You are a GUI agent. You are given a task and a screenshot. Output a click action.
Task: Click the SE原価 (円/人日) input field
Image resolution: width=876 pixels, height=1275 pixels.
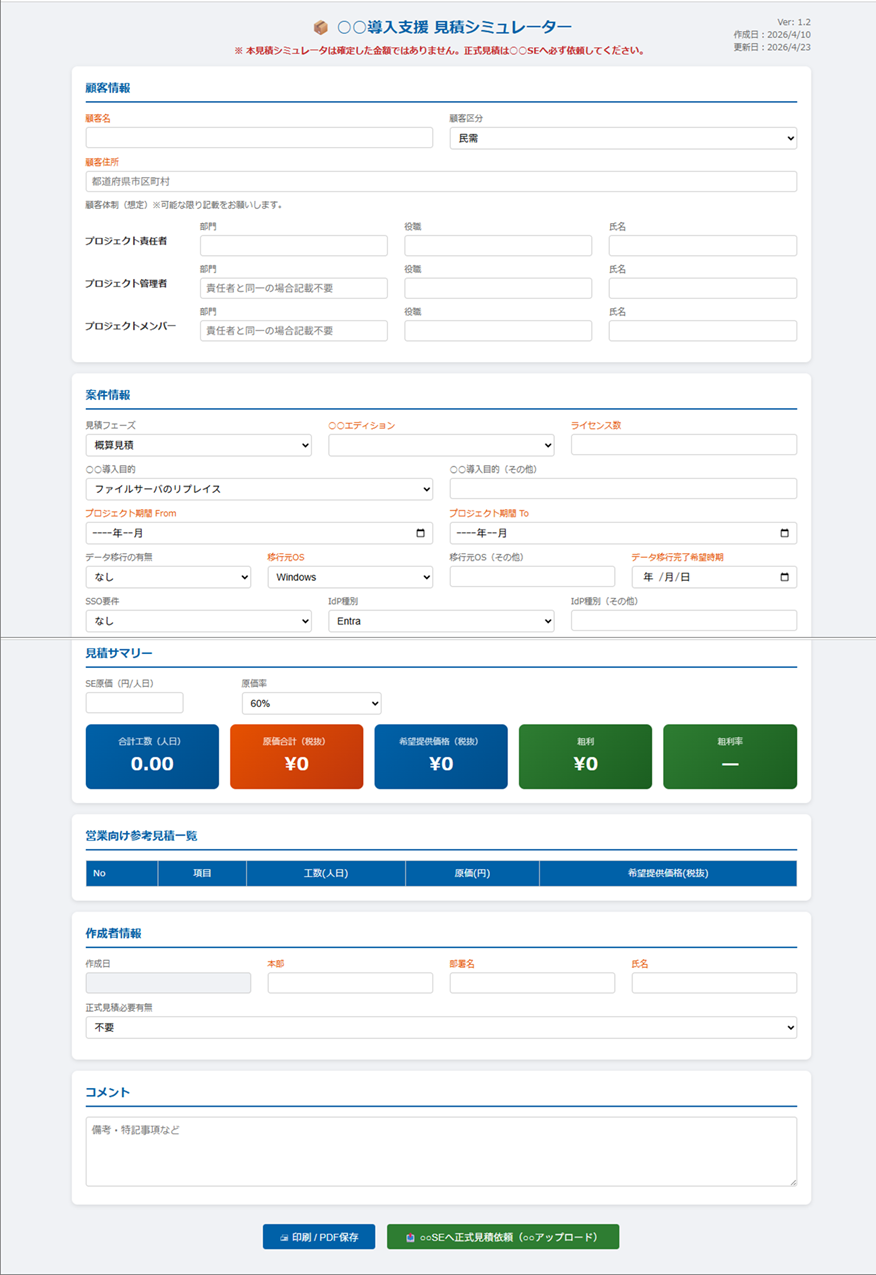[134, 703]
